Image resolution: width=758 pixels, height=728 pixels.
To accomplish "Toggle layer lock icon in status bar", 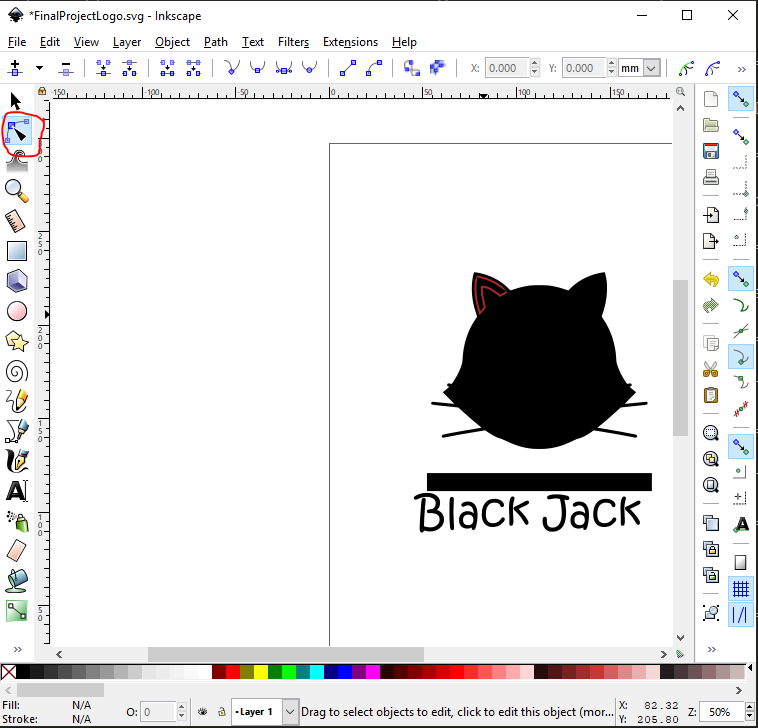I will coord(221,712).
